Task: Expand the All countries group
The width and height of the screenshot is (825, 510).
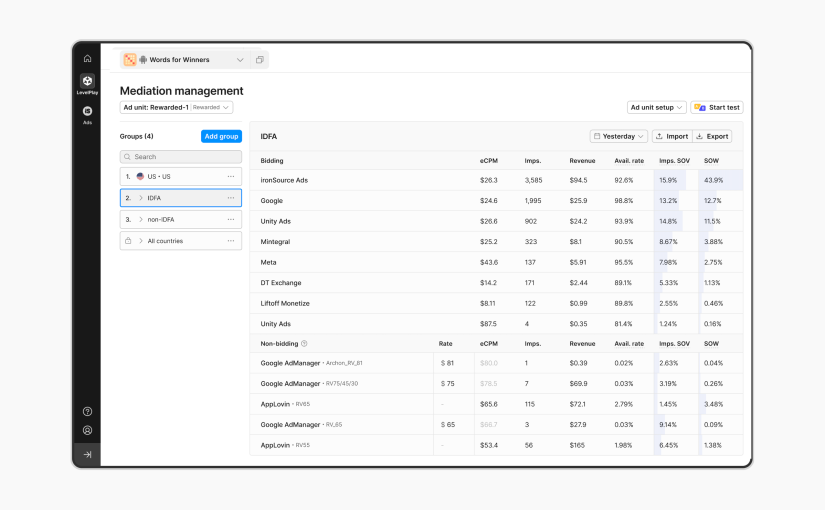Action: (x=141, y=241)
